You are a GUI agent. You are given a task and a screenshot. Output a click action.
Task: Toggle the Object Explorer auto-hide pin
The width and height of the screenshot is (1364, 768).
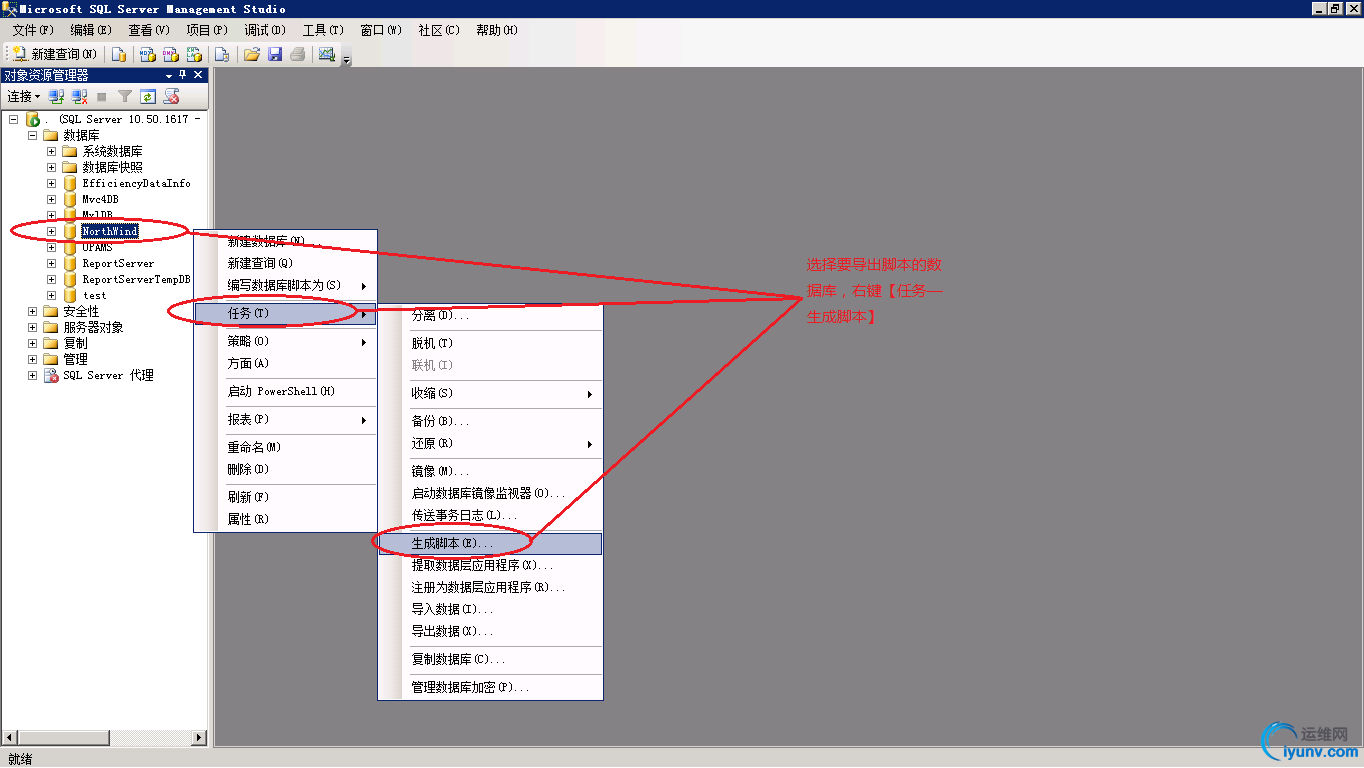[183, 75]
